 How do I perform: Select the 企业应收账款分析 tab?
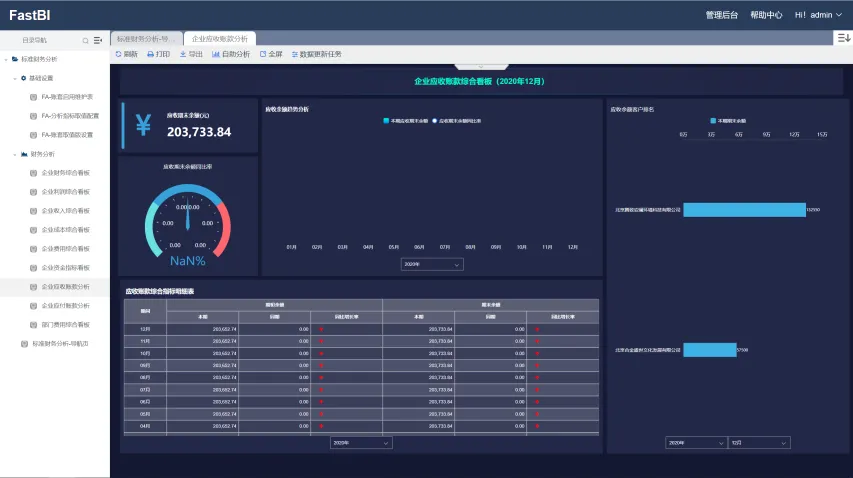point(220,39)
